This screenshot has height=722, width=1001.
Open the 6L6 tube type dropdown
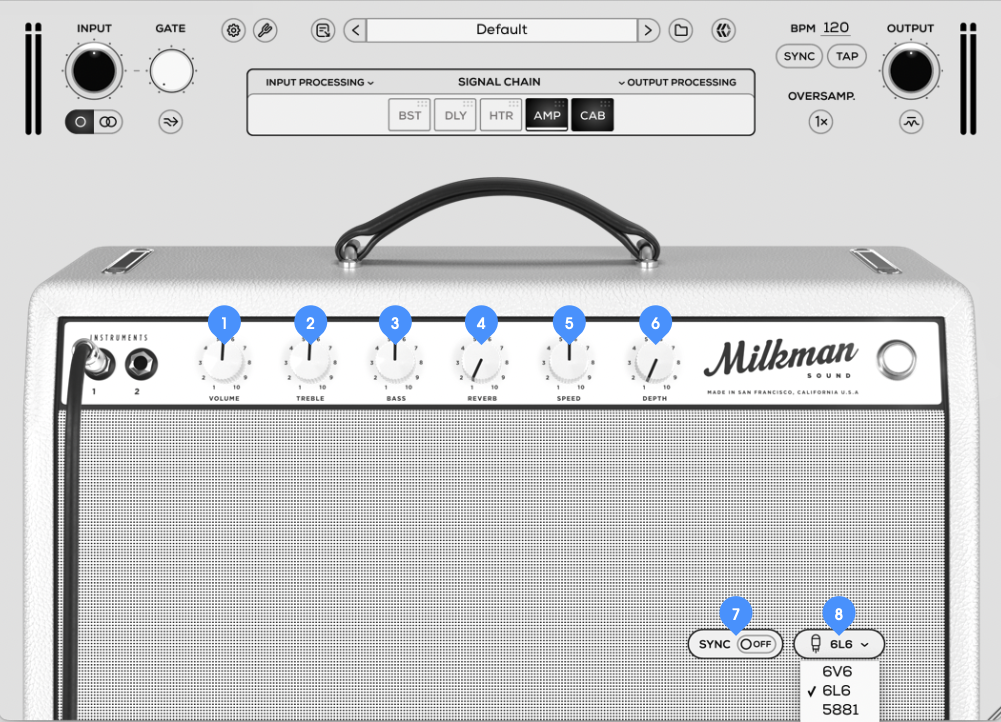[839, 644]
